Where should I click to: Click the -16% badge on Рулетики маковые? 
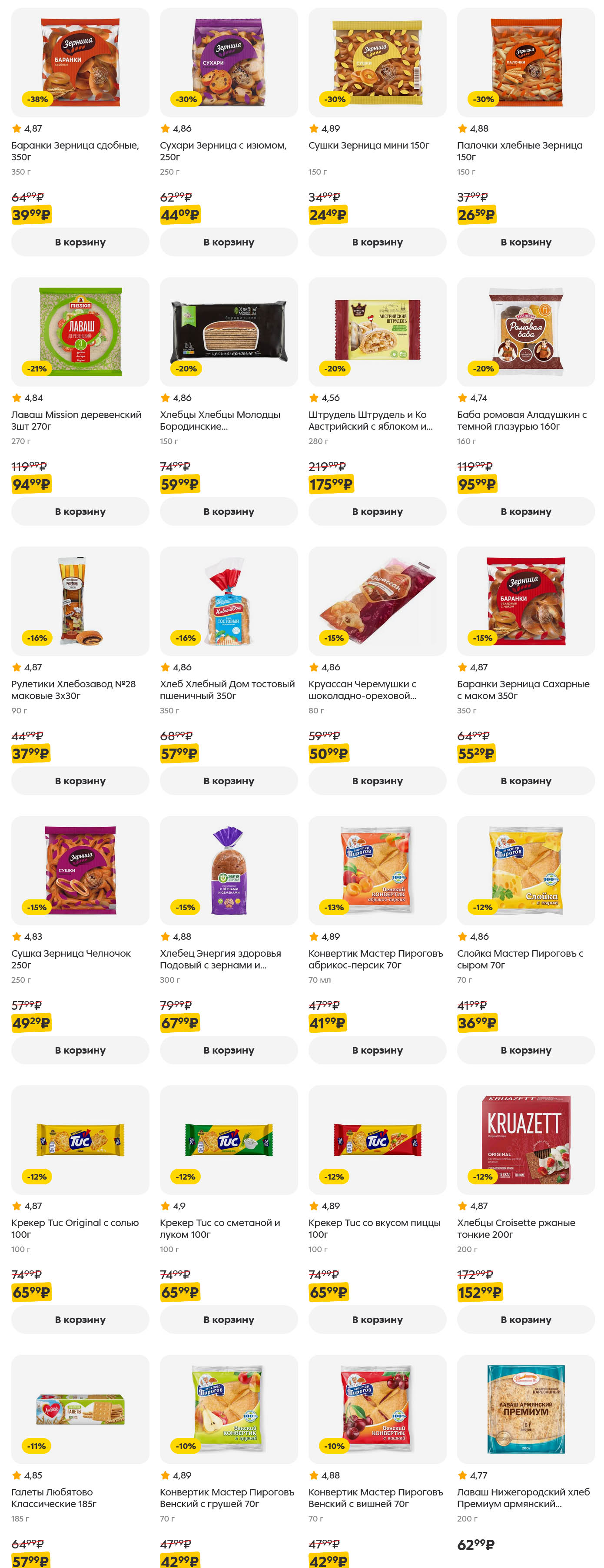pos(37,638)
